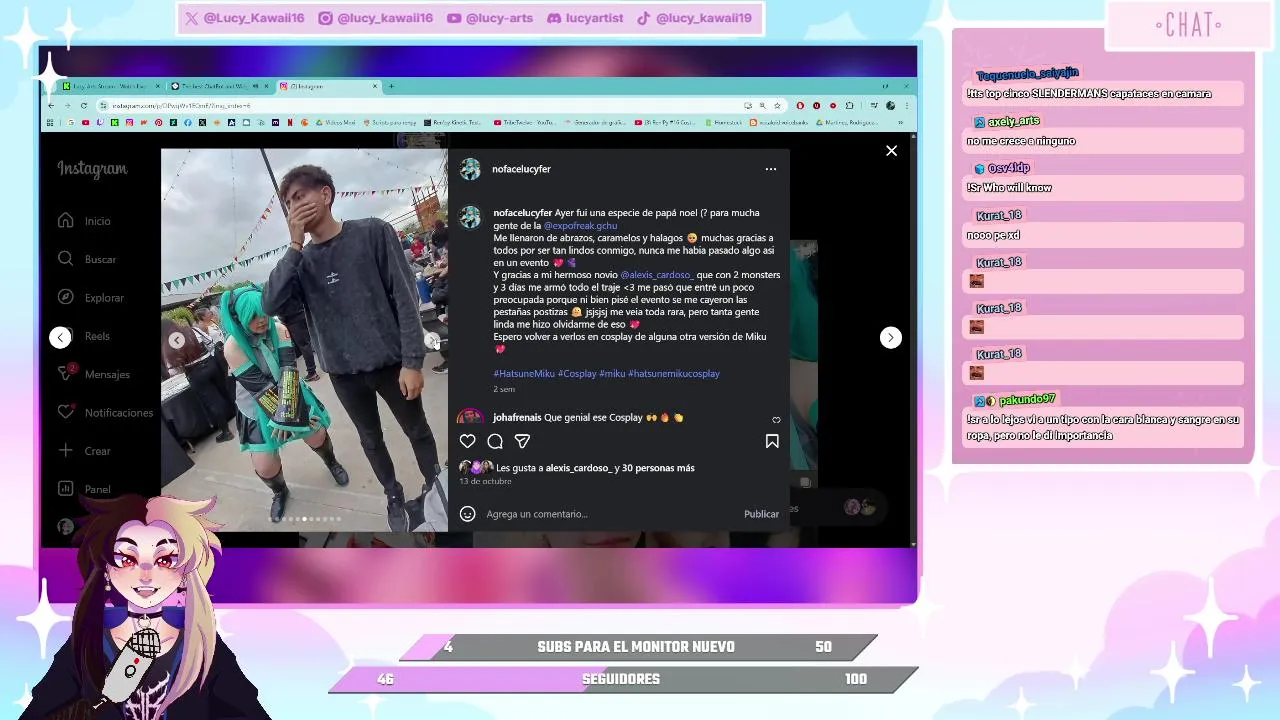Open the #hatsunemikucosplay hashtag

(x=674, y=374)
